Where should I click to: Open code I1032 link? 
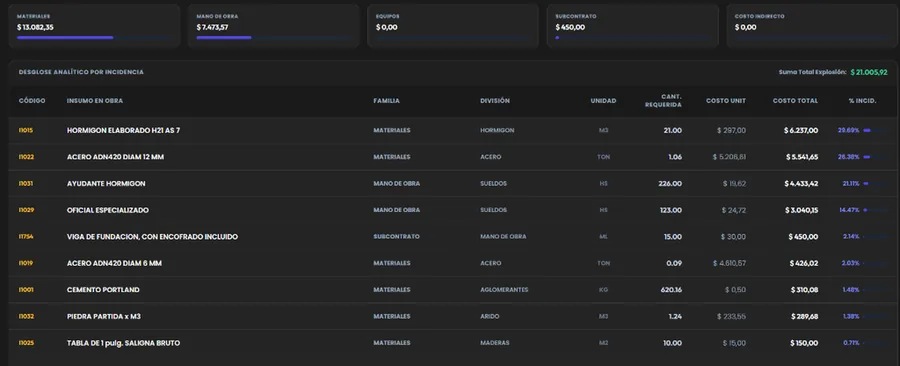26,316
